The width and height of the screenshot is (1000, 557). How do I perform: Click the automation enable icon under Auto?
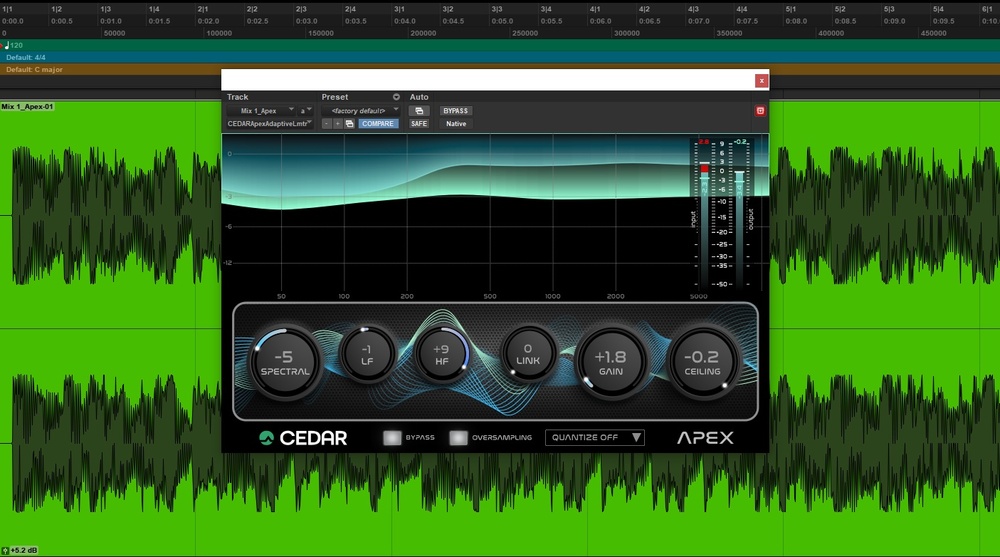[419, 111]
